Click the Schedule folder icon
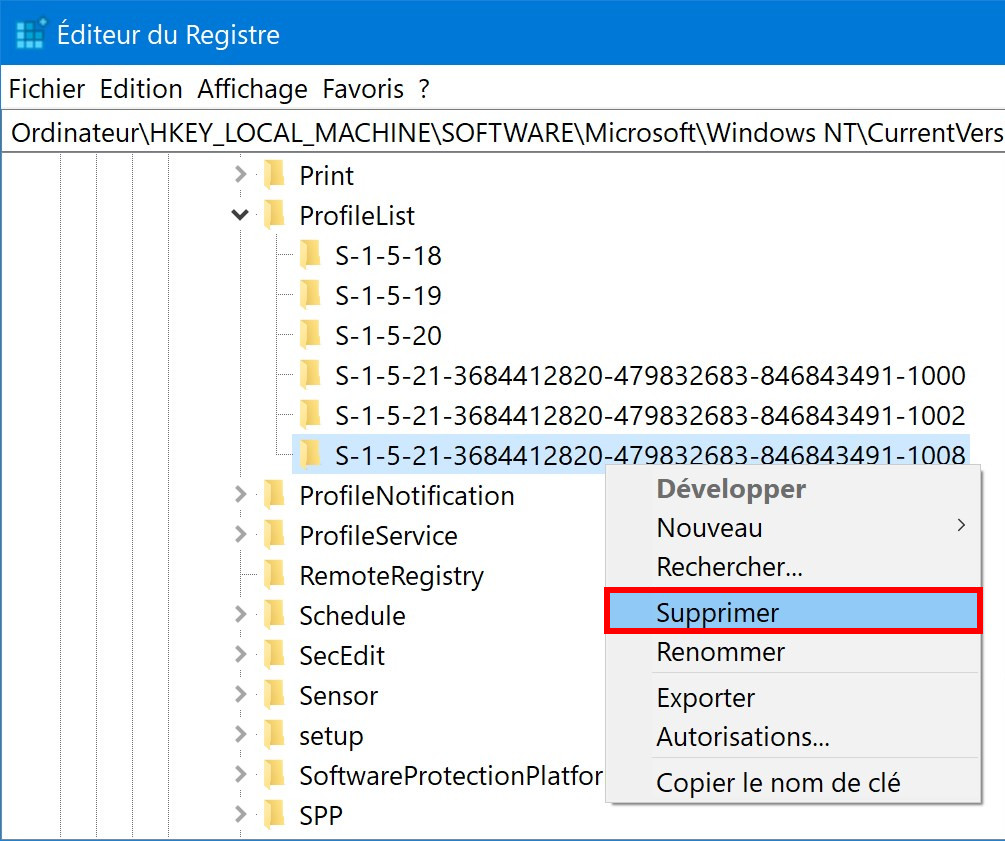 click(x=274, y=615)
